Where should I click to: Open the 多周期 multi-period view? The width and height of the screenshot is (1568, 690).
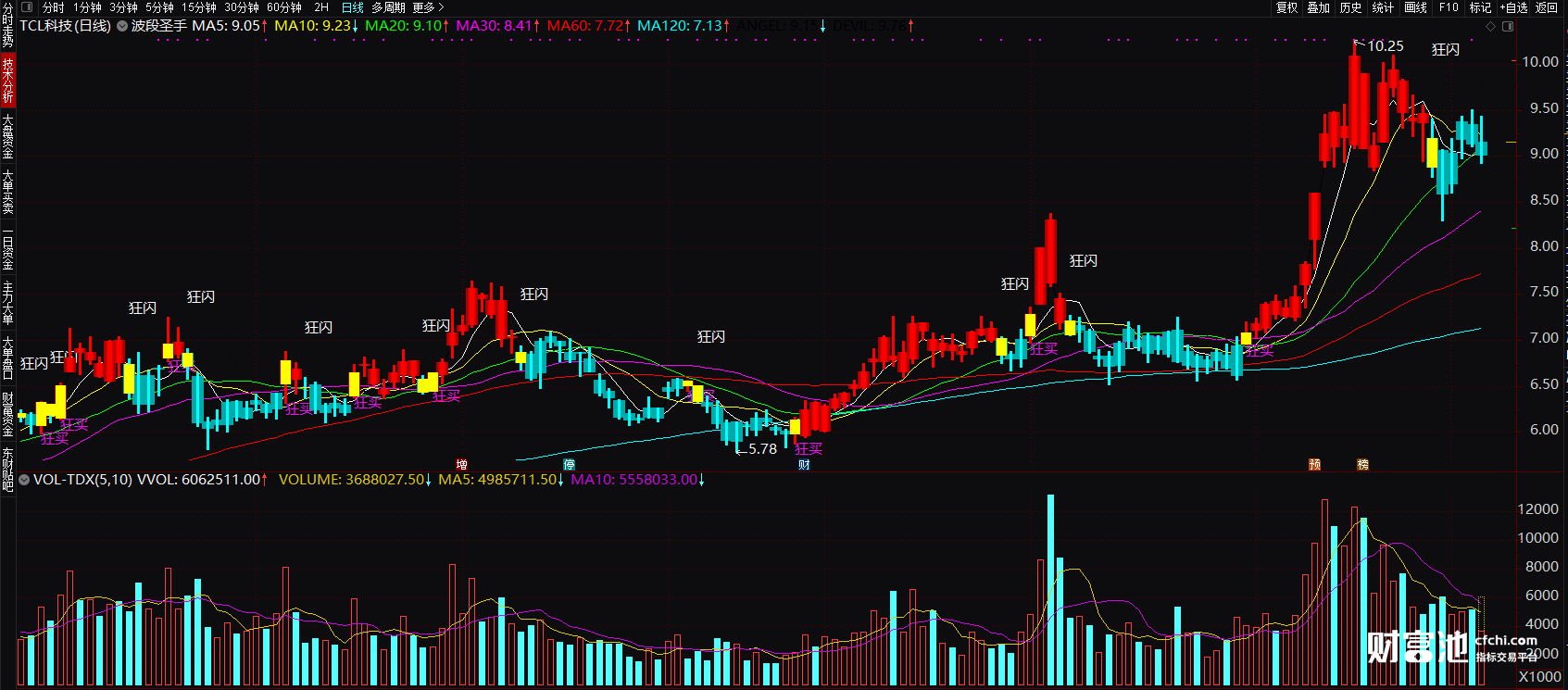click(x=389, y=7)
